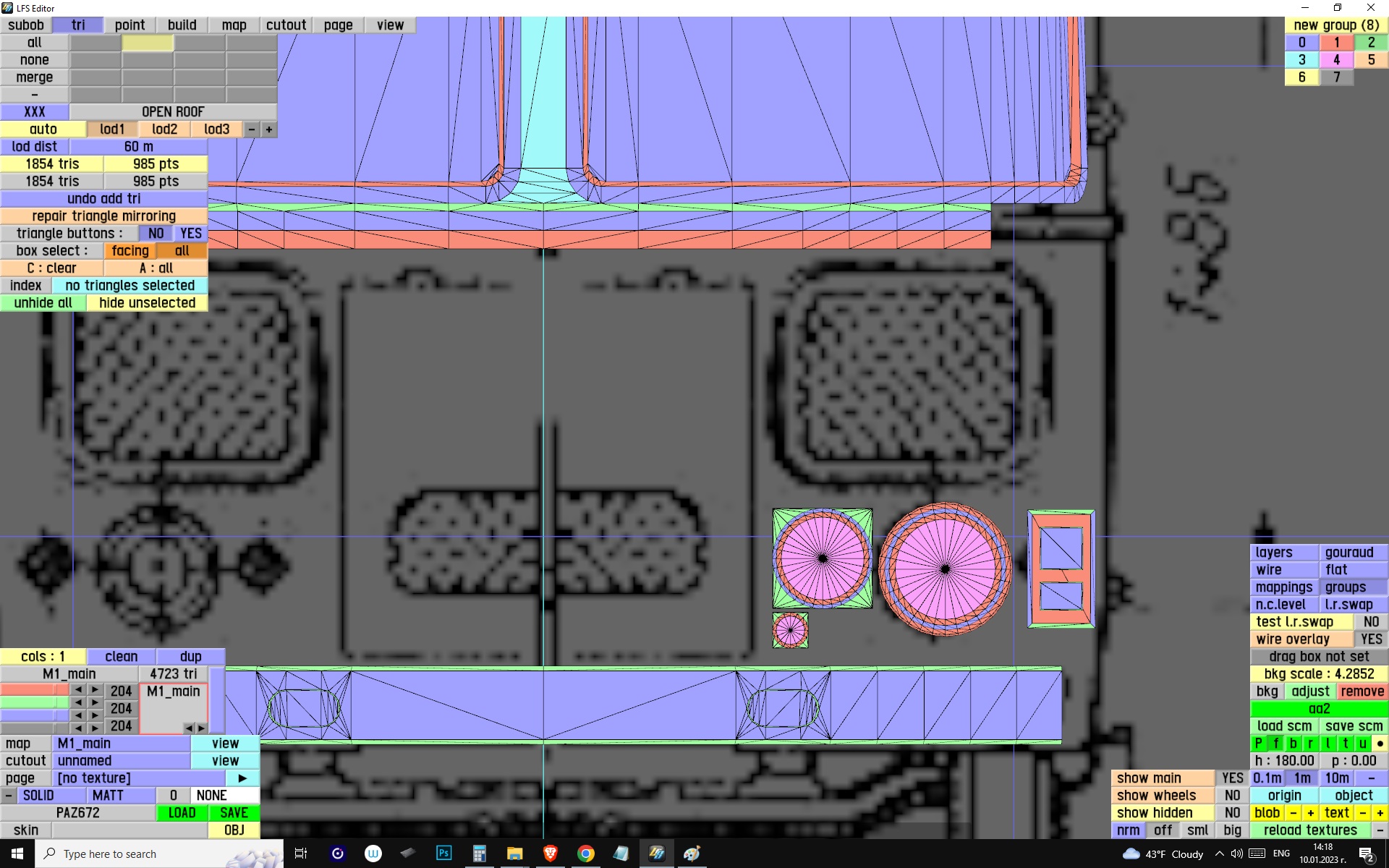Toggle wire overlay YES button

point(1370,639)
